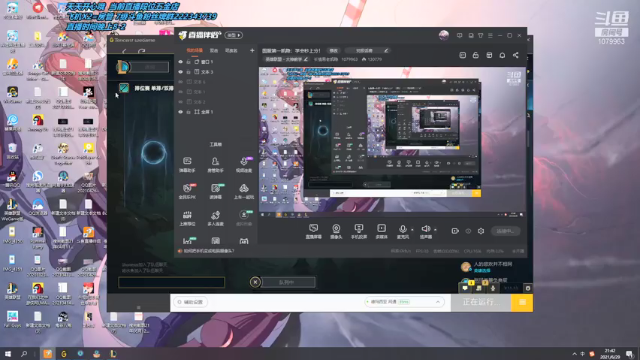Click the 队列中 queue button in League client
The image size is (640, 360).
point(289,282)
